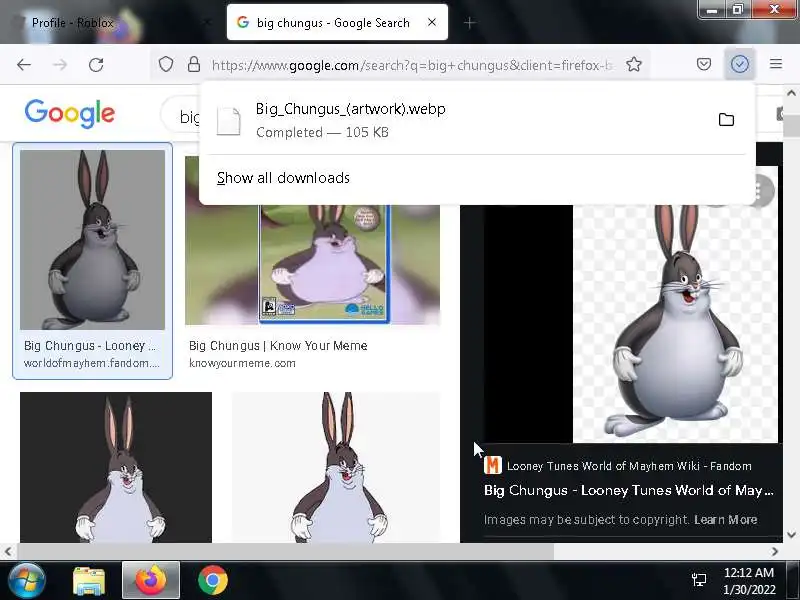
Task: Click the horizontal scrollbar left arrow
Action: 8,552
